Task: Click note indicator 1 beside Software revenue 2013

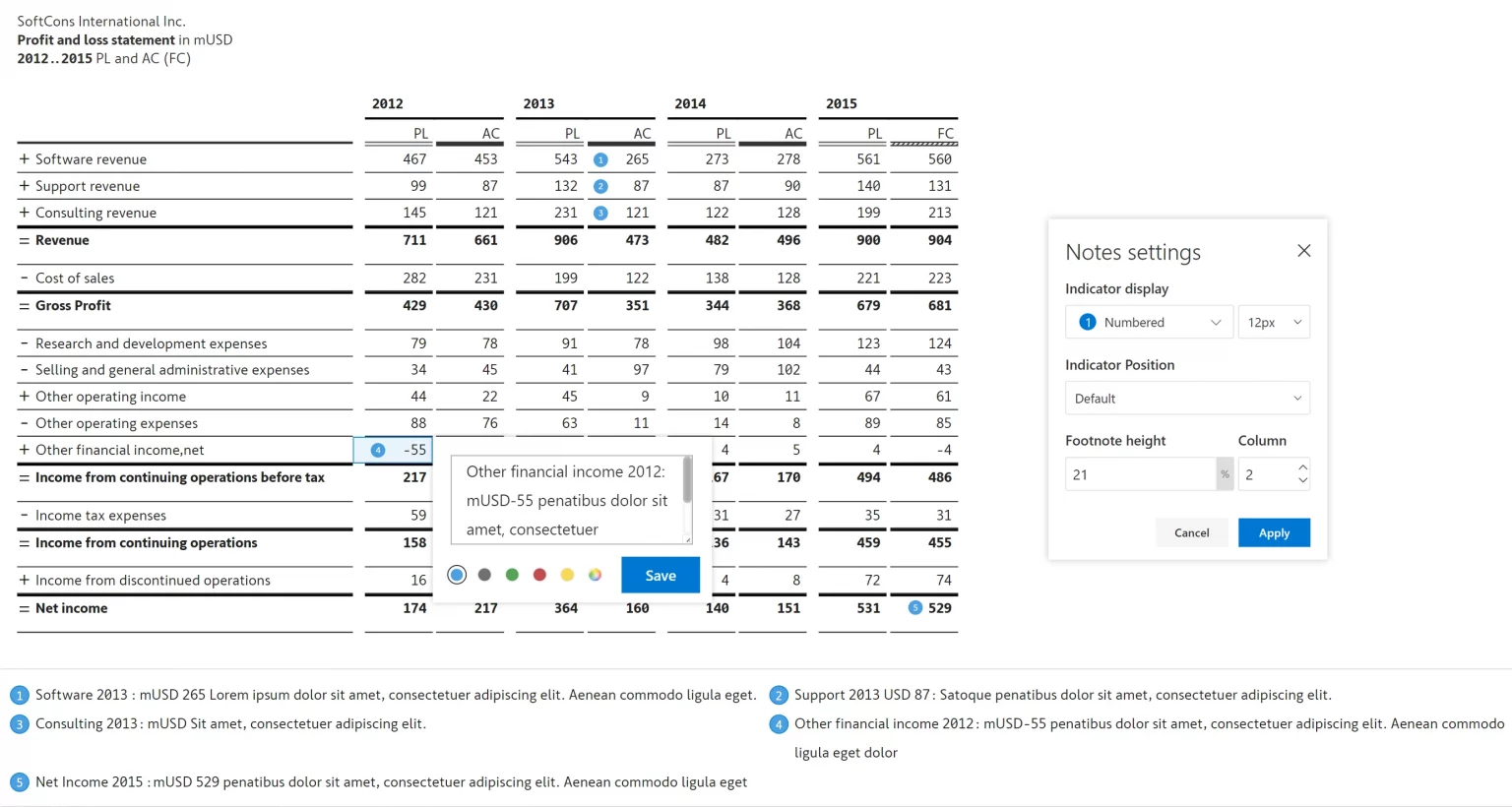Action: [x=600, y=159]
